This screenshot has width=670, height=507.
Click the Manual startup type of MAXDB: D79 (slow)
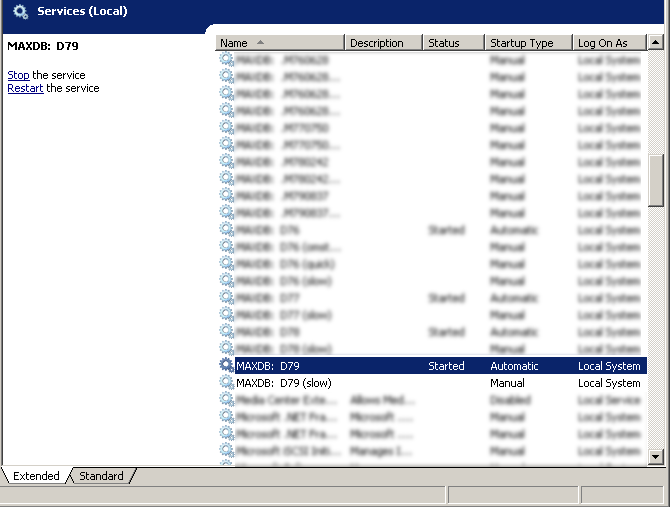click(507, 383)
